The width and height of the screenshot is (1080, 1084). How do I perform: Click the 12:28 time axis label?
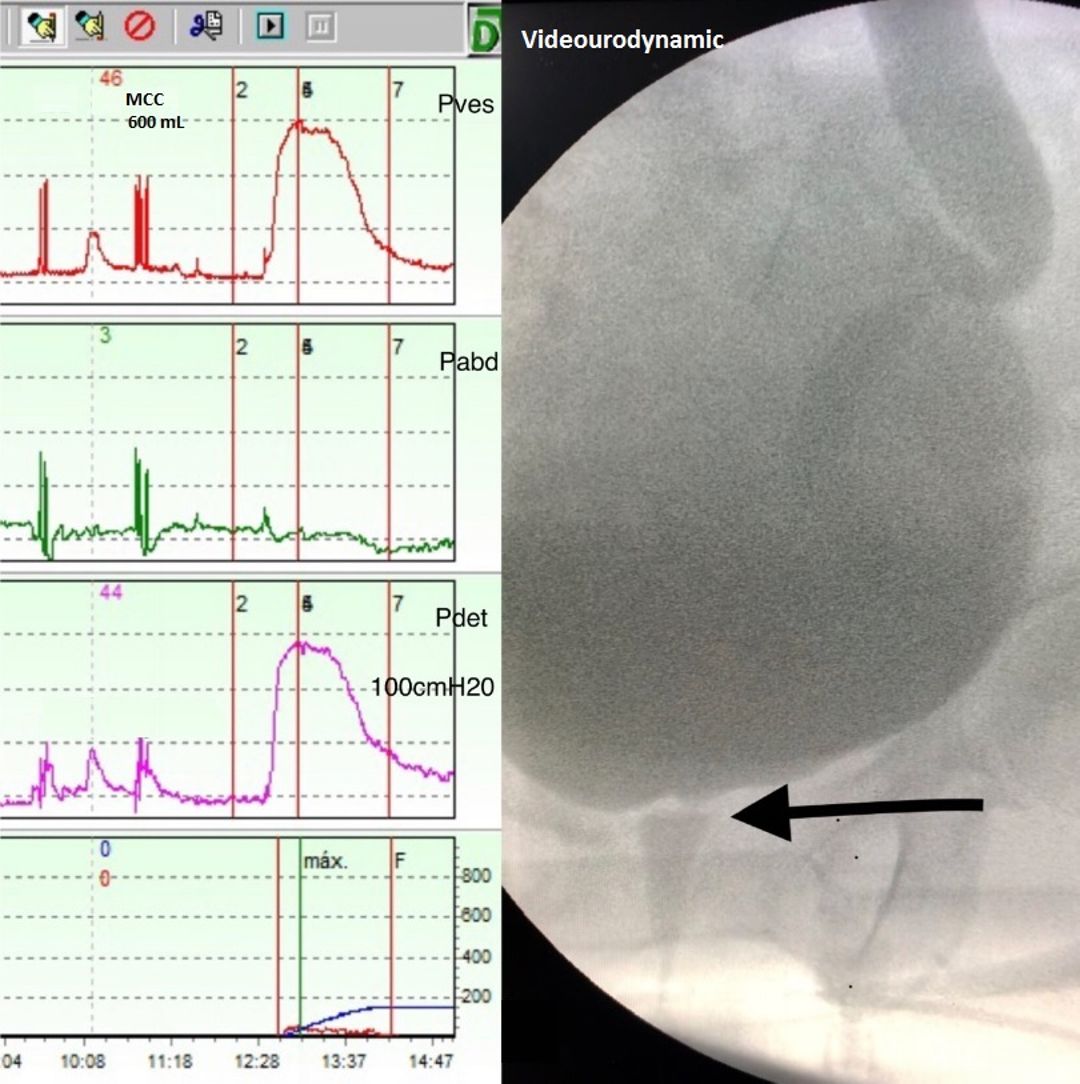tap(257, 1061)
